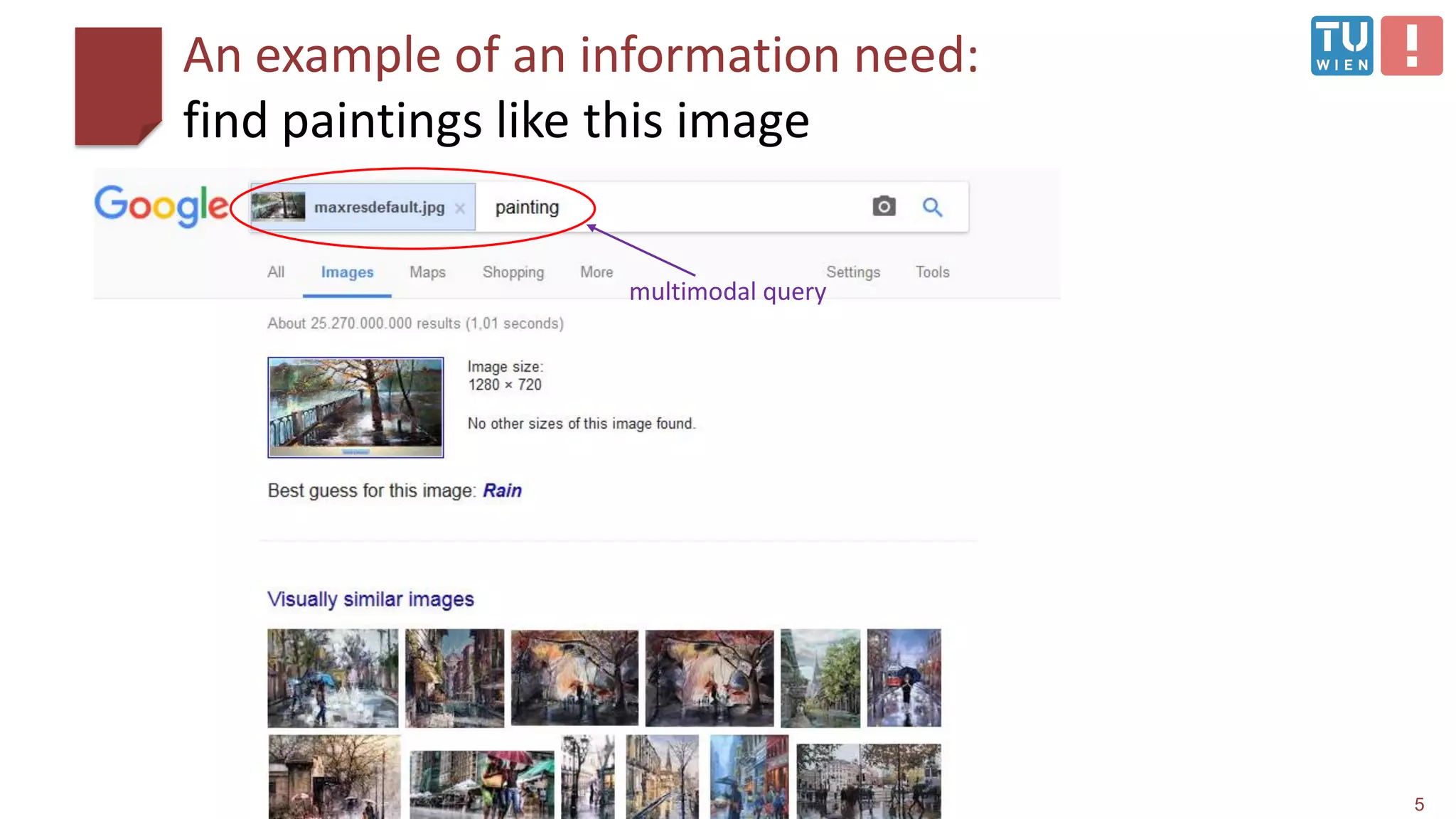
Task: Open the Shopping tab
Action: click(x=513, y=272)
